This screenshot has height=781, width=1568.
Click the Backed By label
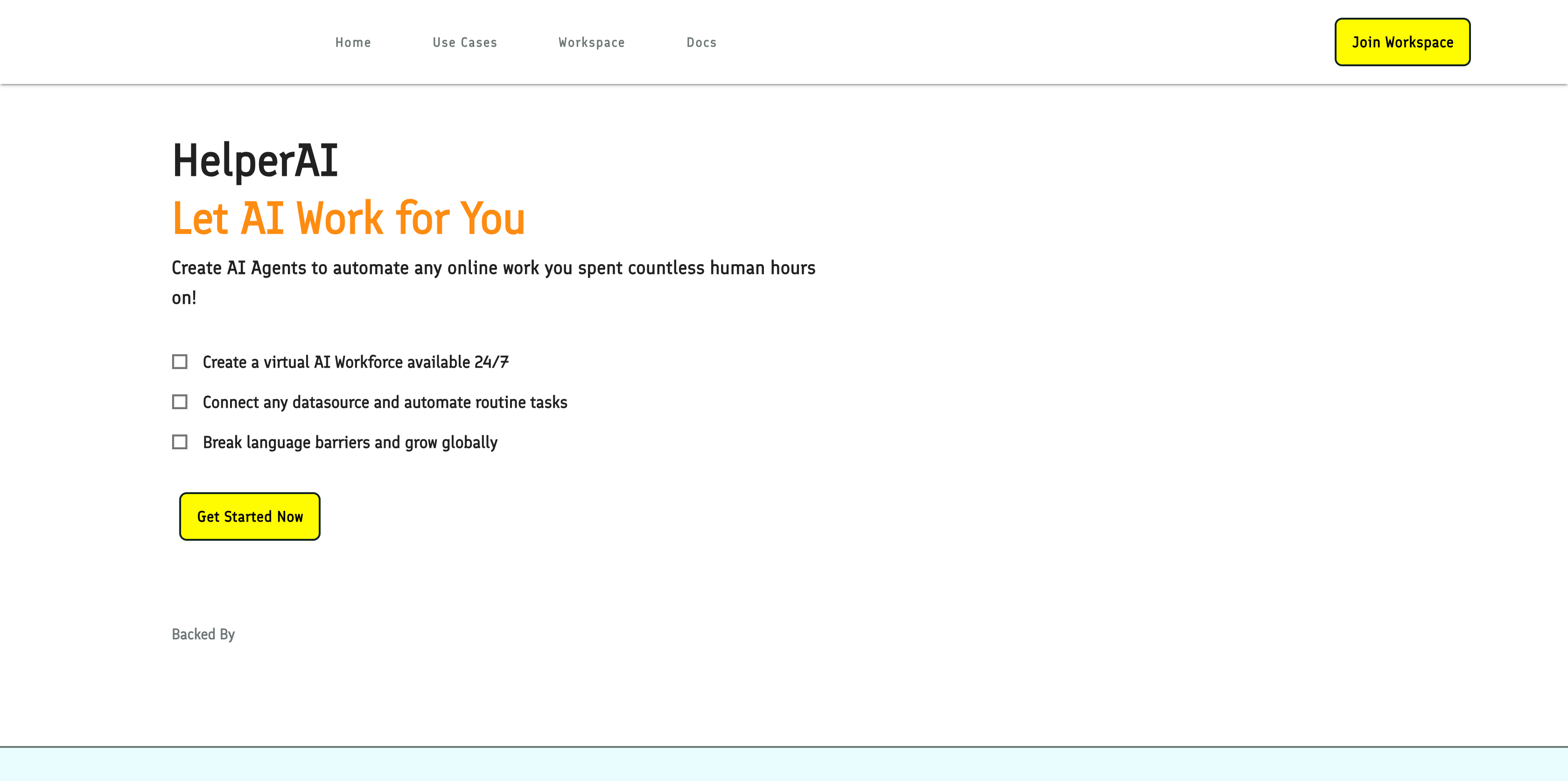pyautogui.click(x=203, y=635)
